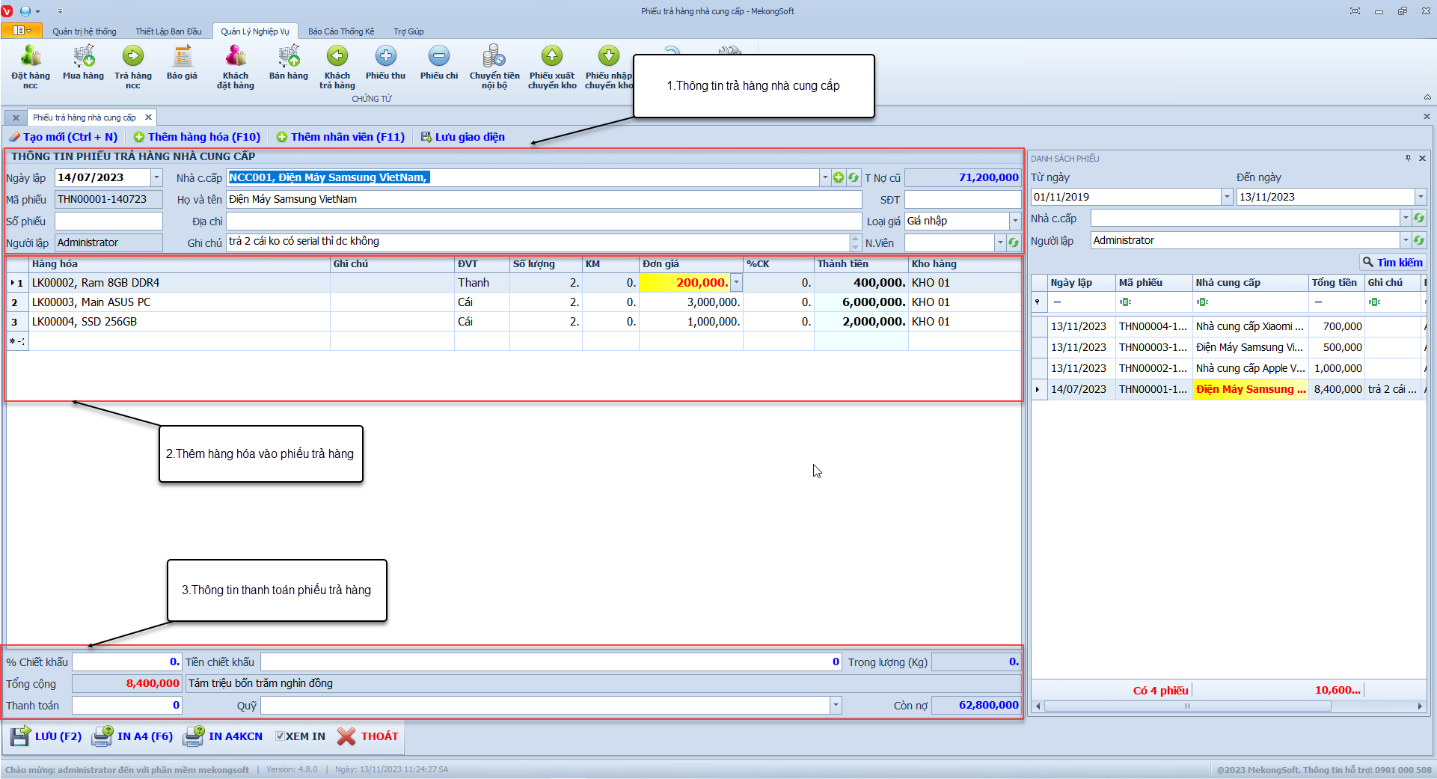Click Thêm hàng hóa (F10) button
The image size is (1437, 779).
click(196, 137)
